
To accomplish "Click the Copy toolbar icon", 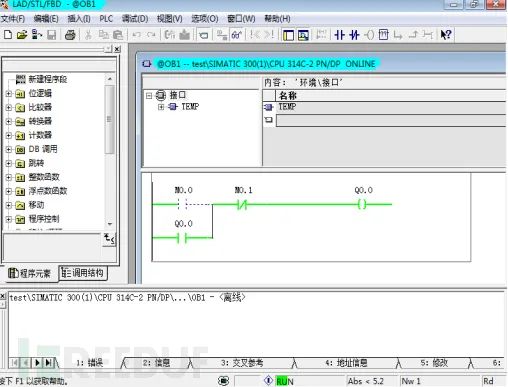I will pyautogui.click(x=104, y=35).
